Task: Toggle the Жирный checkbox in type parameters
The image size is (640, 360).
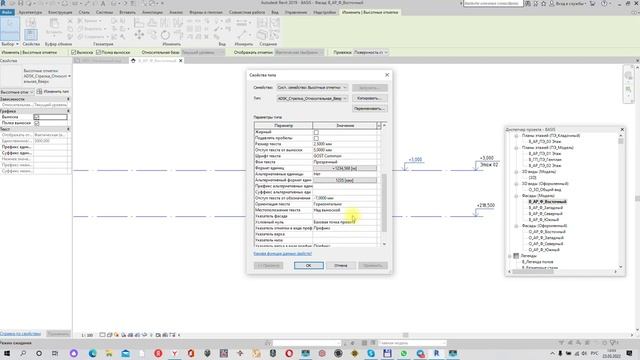Action: tap(316, 132)
